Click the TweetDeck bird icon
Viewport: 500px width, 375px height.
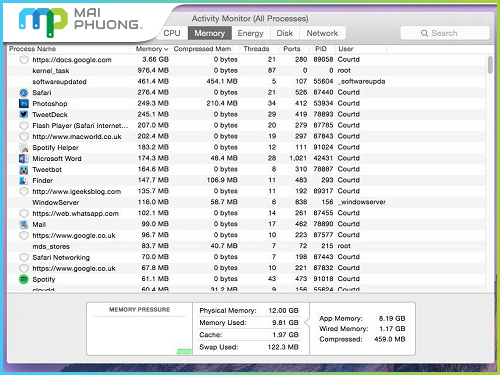(24, 115)
